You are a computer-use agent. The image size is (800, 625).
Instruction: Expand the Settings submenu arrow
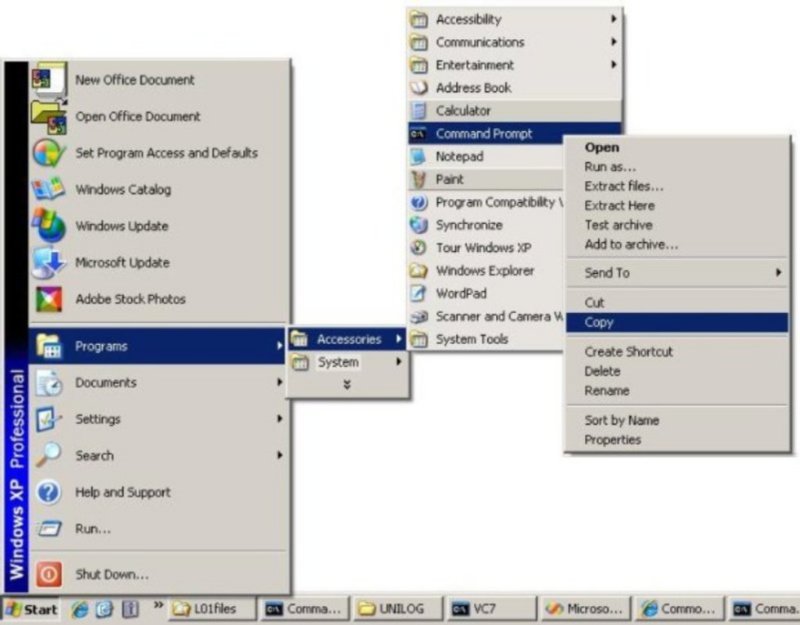tap(279, 419)
